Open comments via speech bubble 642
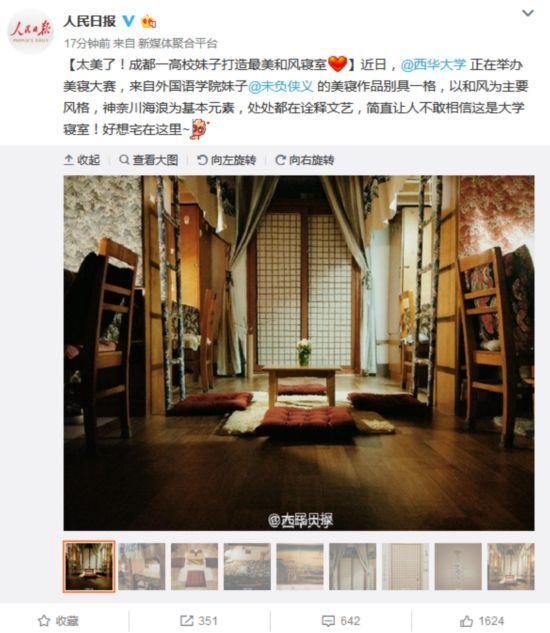Viewport: 550px width, 633px height. [x=340, y=620]
